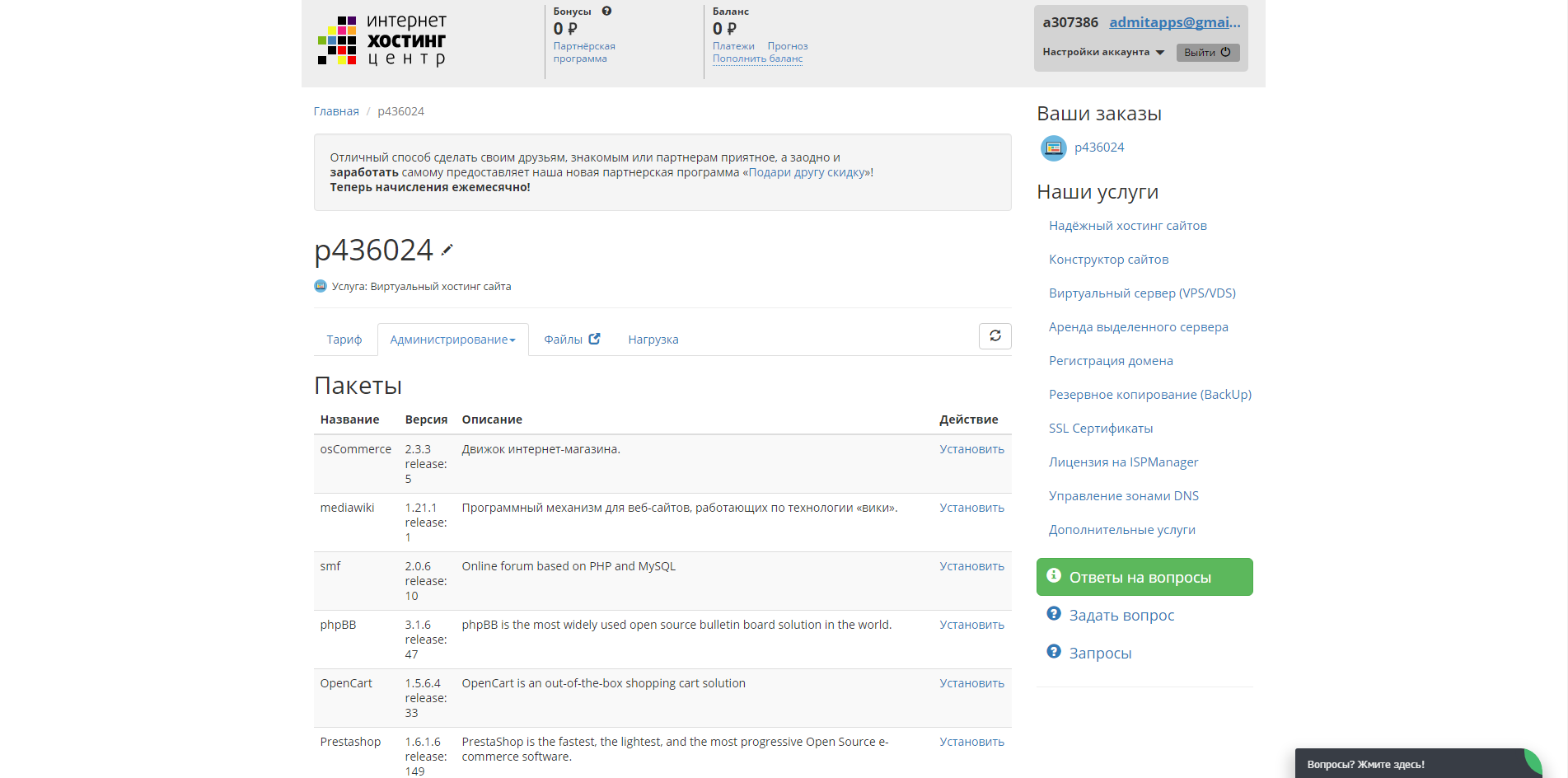Open Конструктор сайтов service

coord(1109,260)
